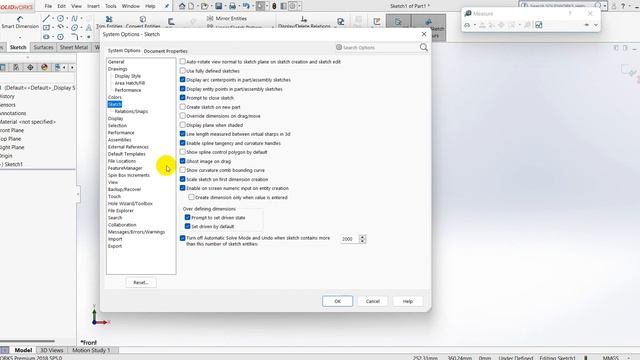Enable Override dimensions on drag/move
Screen dimensions: 640x360
pos(182,116)
